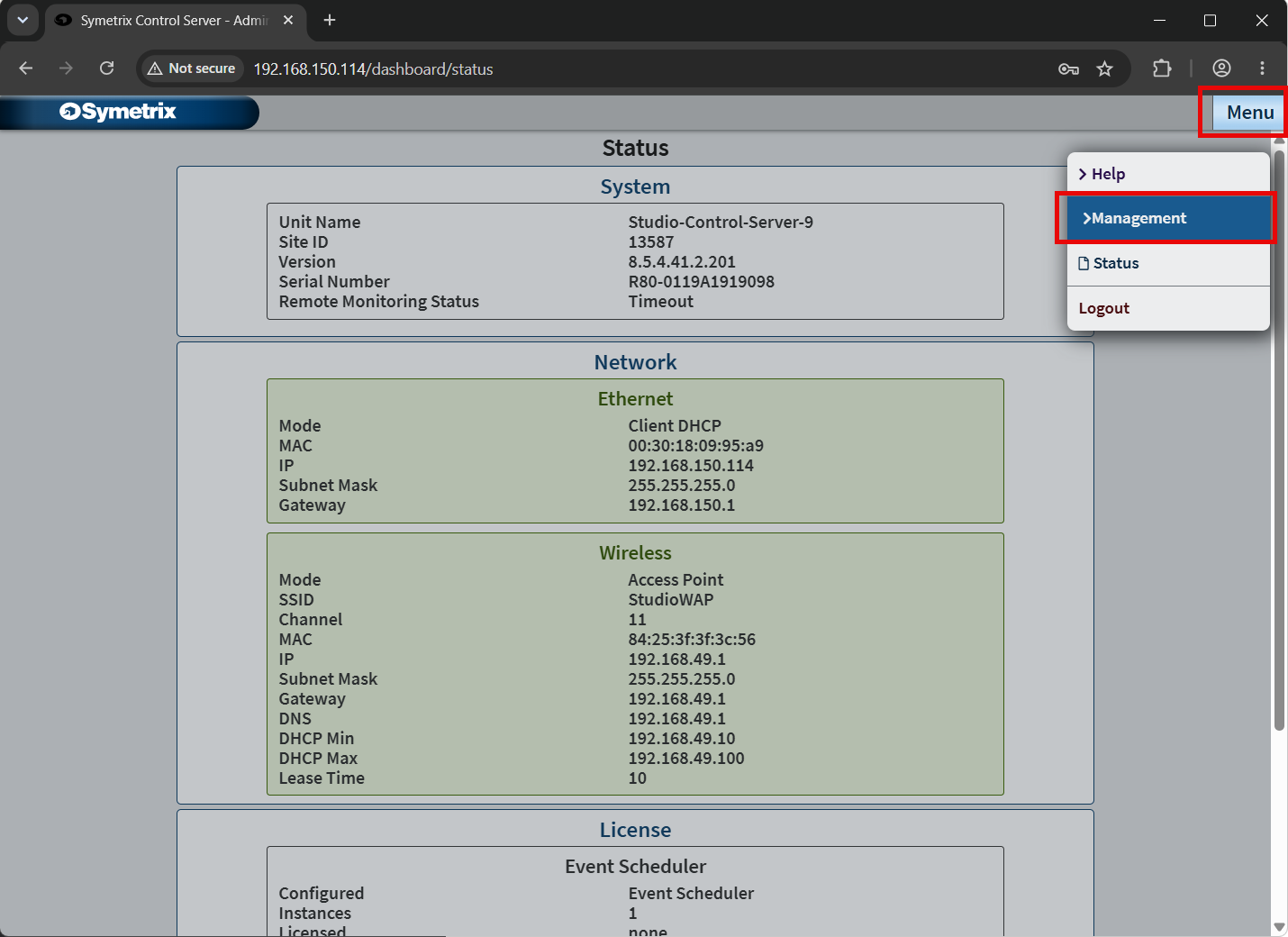Click the SSID label
This screenshot has width=1288, height=937.
296,599
